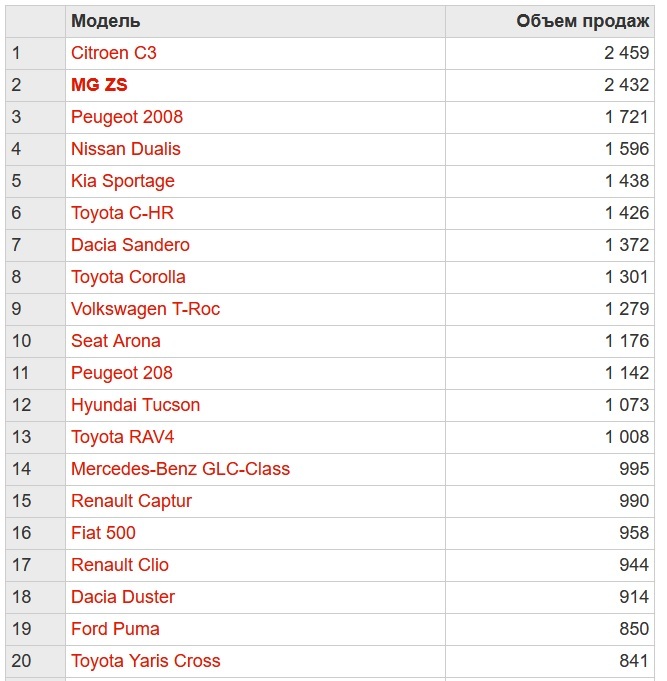Open Kia Sportage model page
This screenshot has width=667, height=681.
click(122, 181)
